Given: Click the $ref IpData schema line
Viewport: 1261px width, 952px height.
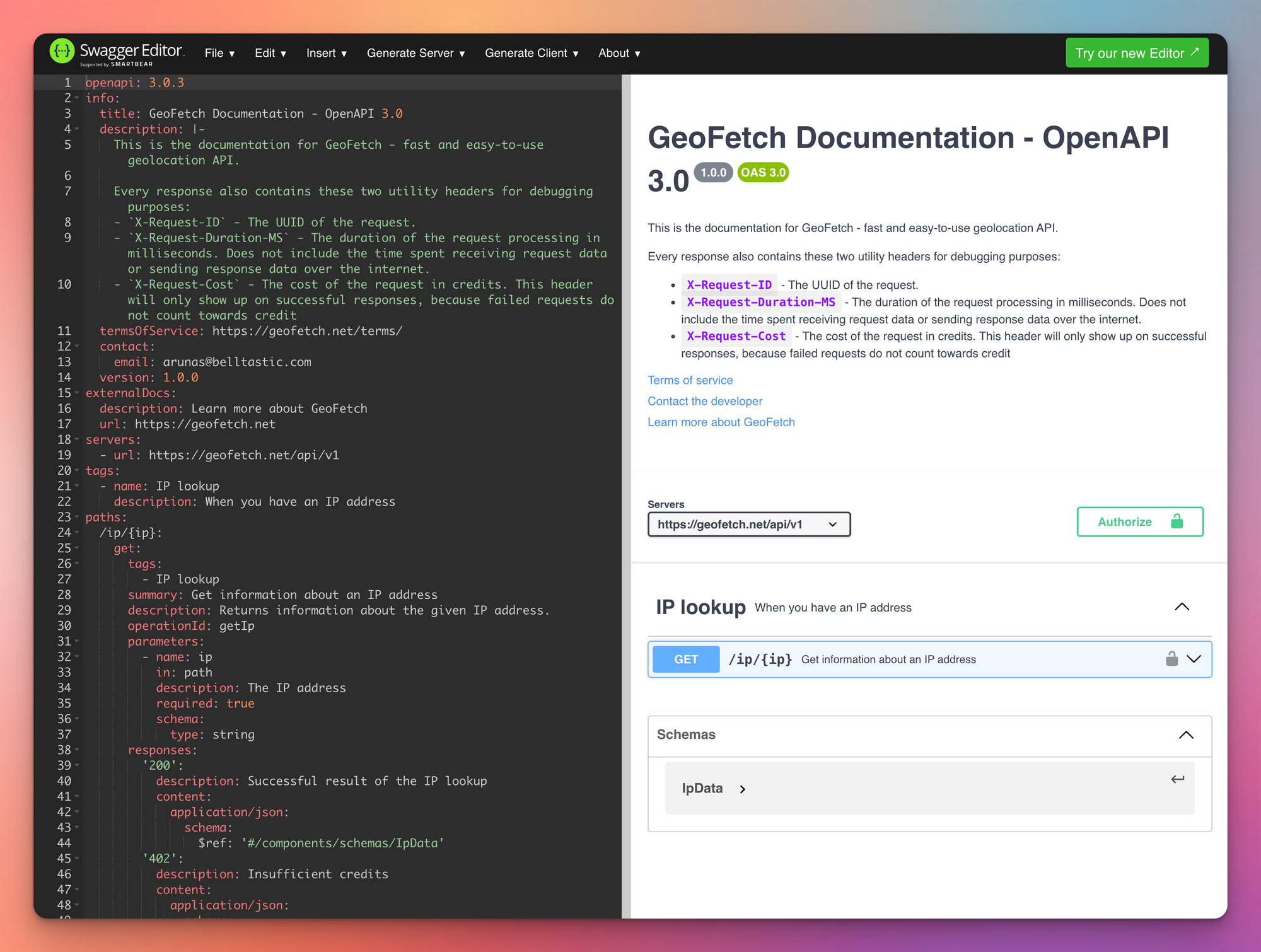Looking at the screenshot, I should click(322, 844).
